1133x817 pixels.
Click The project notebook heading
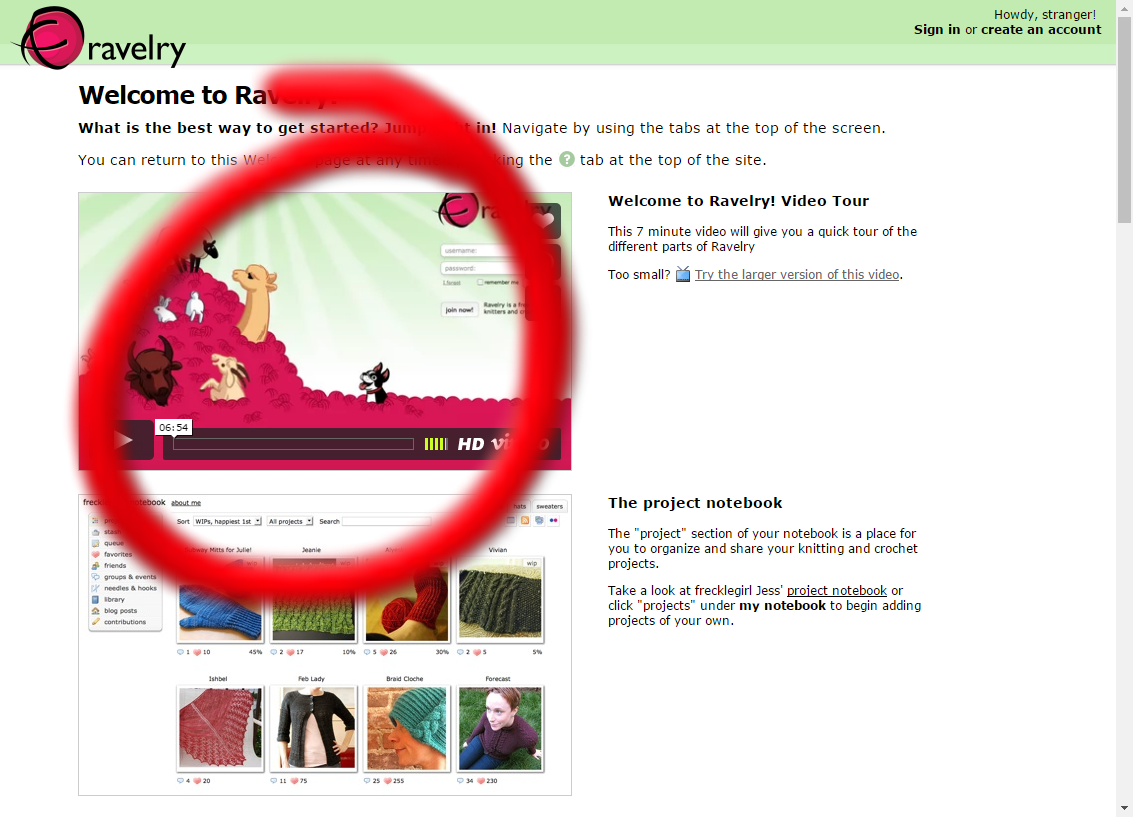click(695, 503)
